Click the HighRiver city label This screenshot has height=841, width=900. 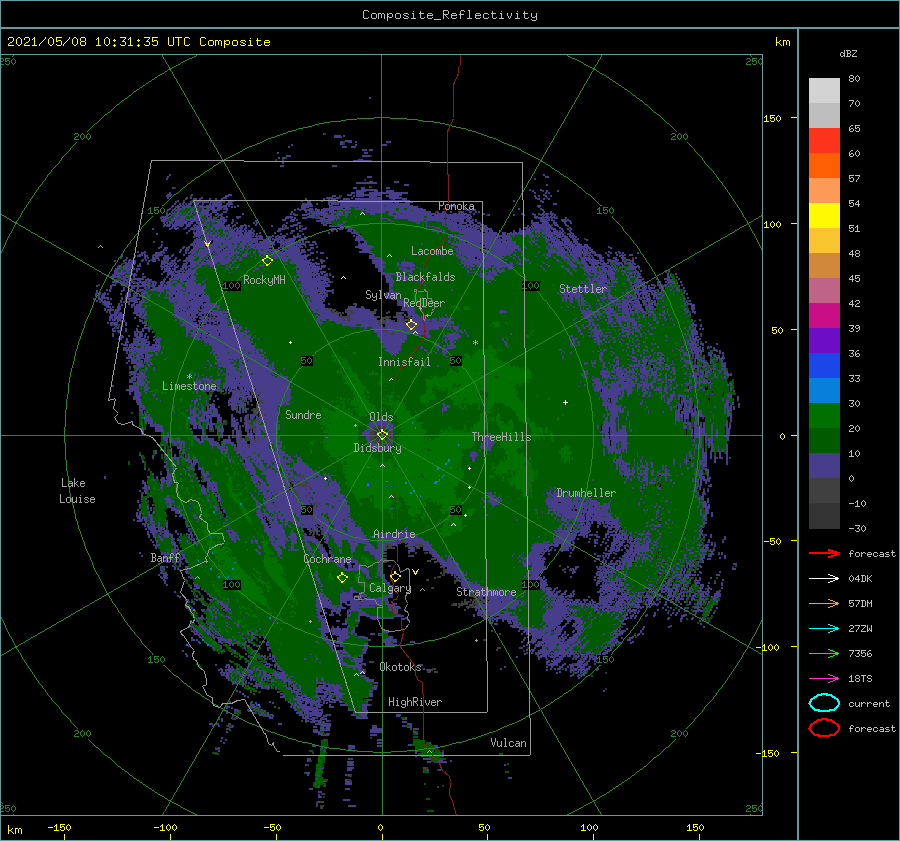point(415,702)
